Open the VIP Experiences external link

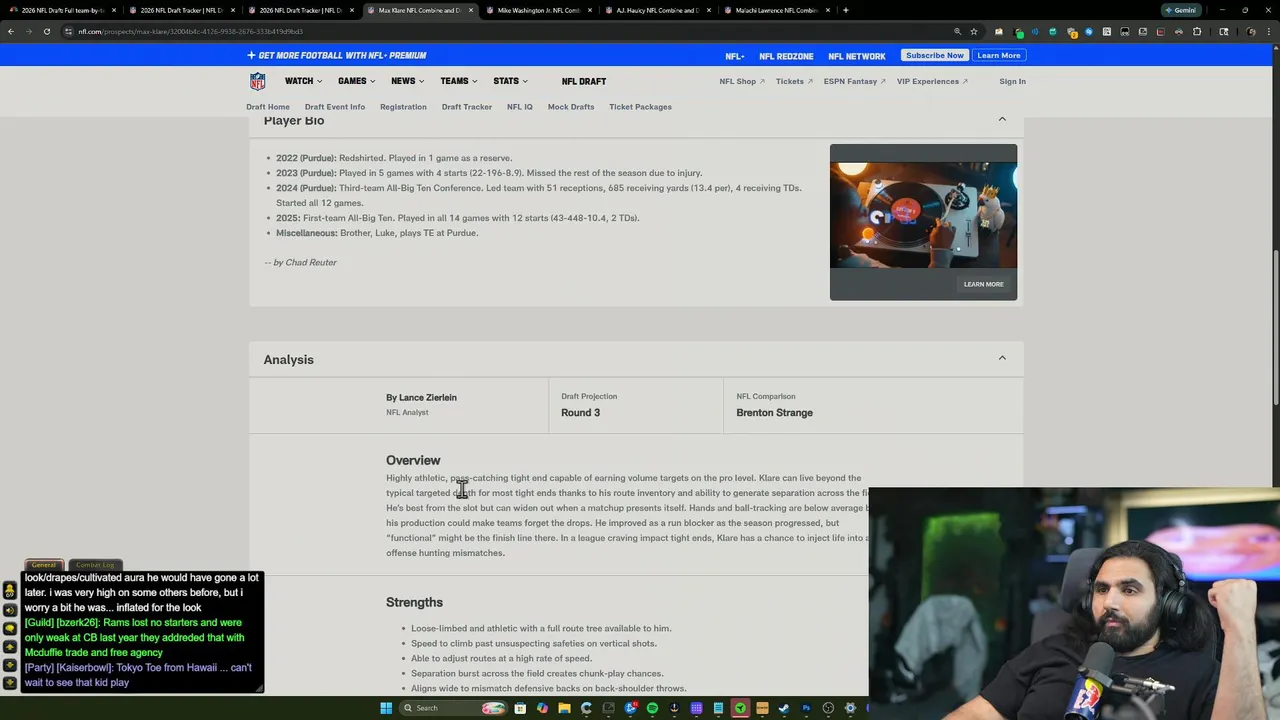(x=932, y=81)
